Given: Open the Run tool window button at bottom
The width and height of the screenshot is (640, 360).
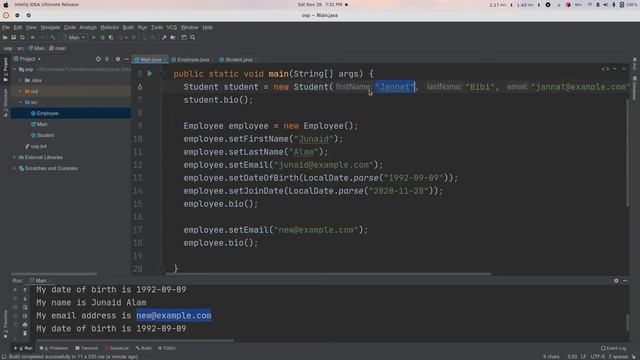Looking at the screenshot, I should pyautogui.click(x=24, y=348).
